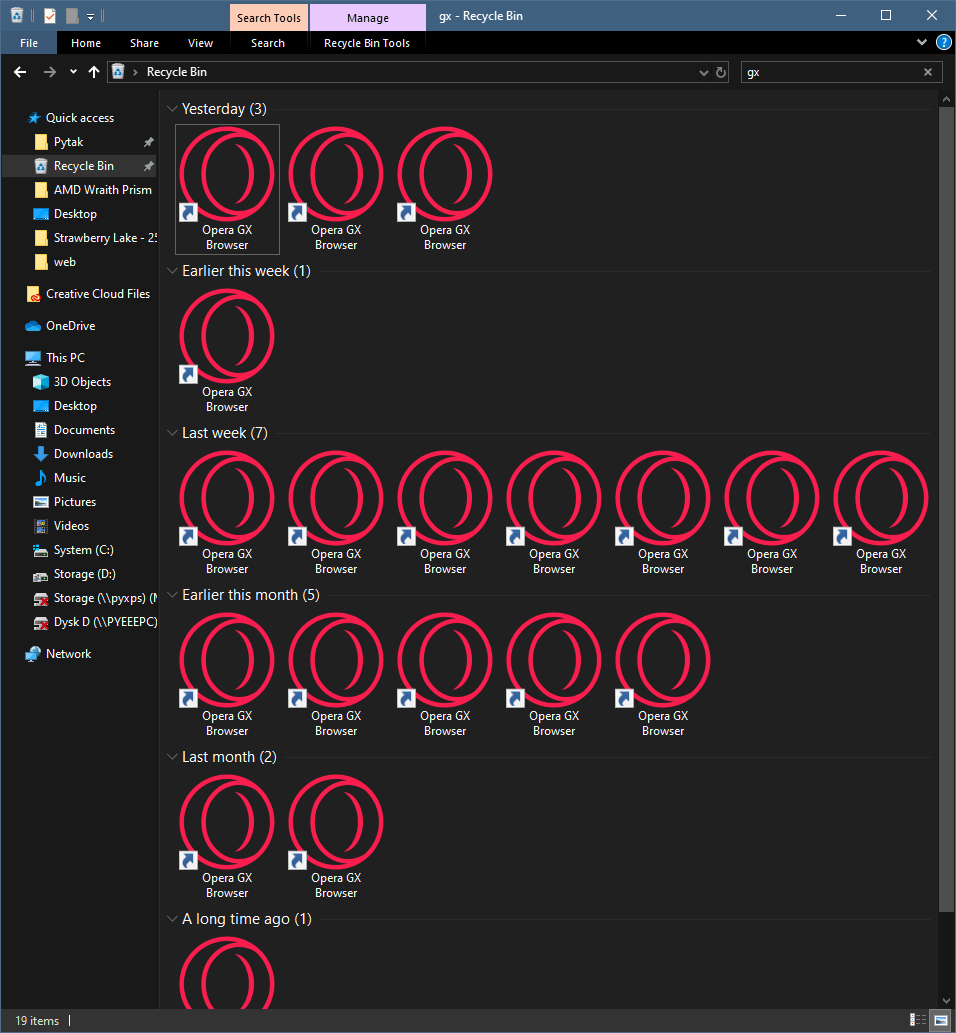Viewport: 956px width, 1033px height.
Task: Open the address bar history dropdown
Action: pos(703,72)
